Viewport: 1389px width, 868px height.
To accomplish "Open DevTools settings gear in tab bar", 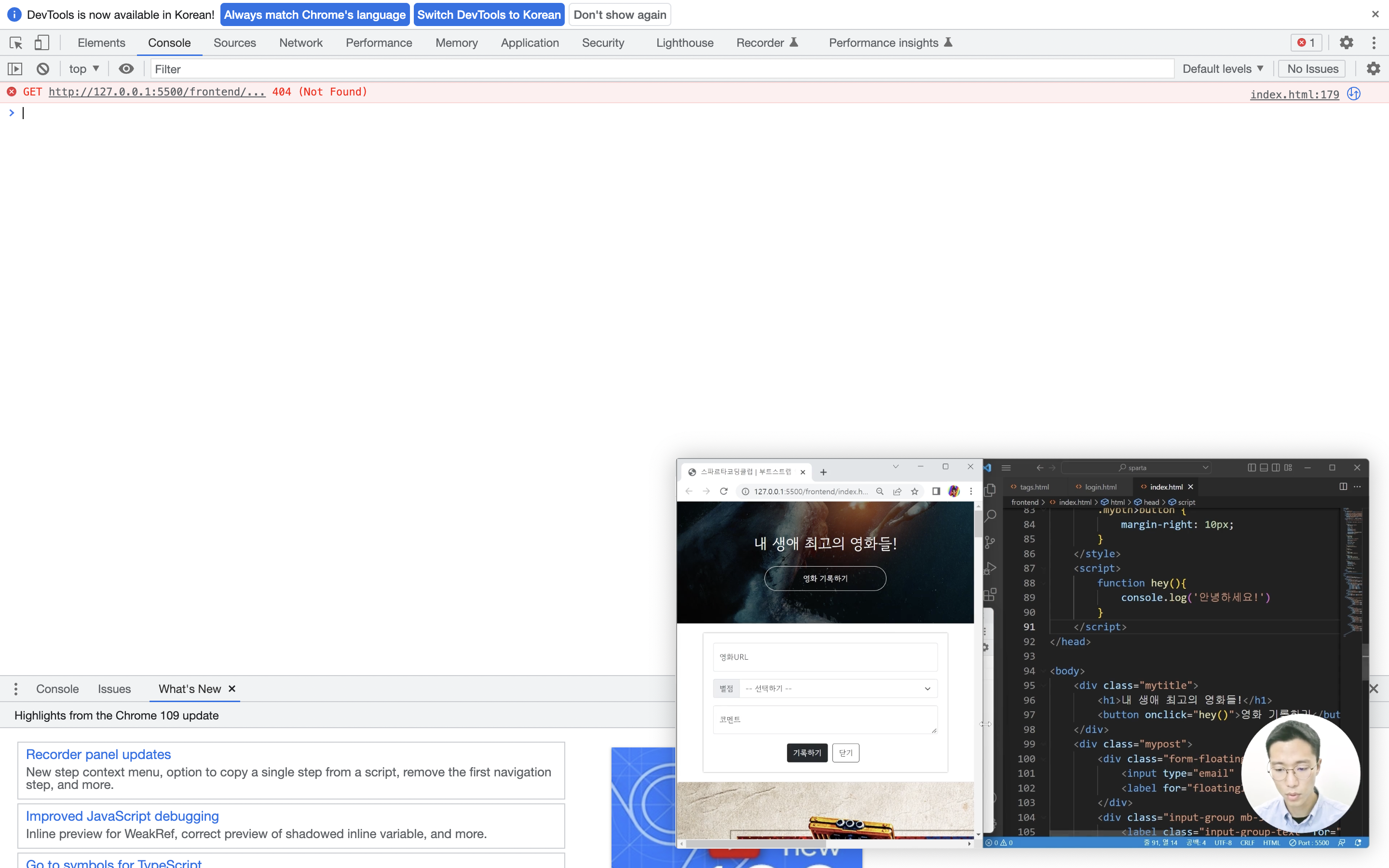I will click(1346, 42).
